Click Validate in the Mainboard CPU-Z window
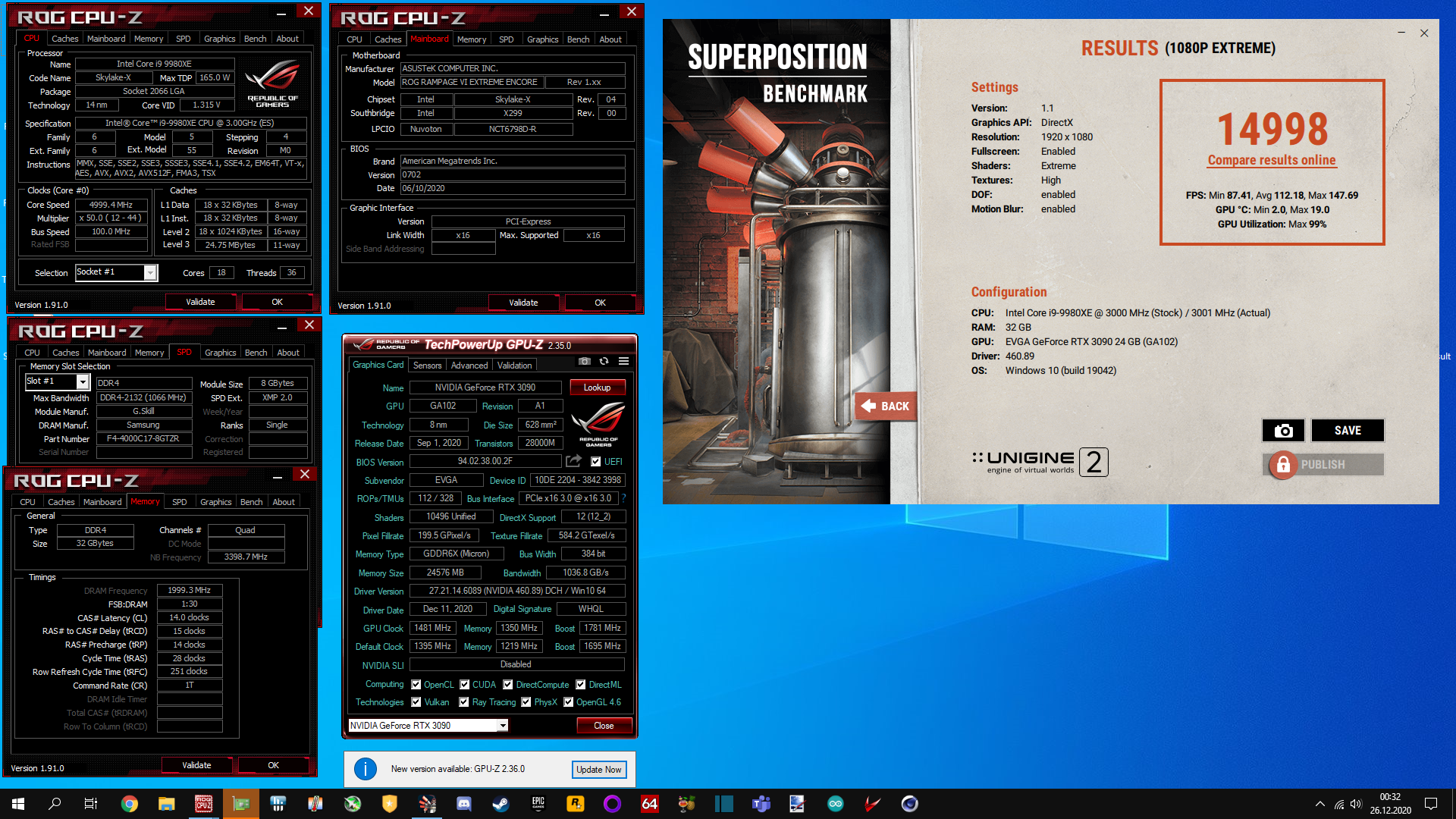 tap(523, 303)
